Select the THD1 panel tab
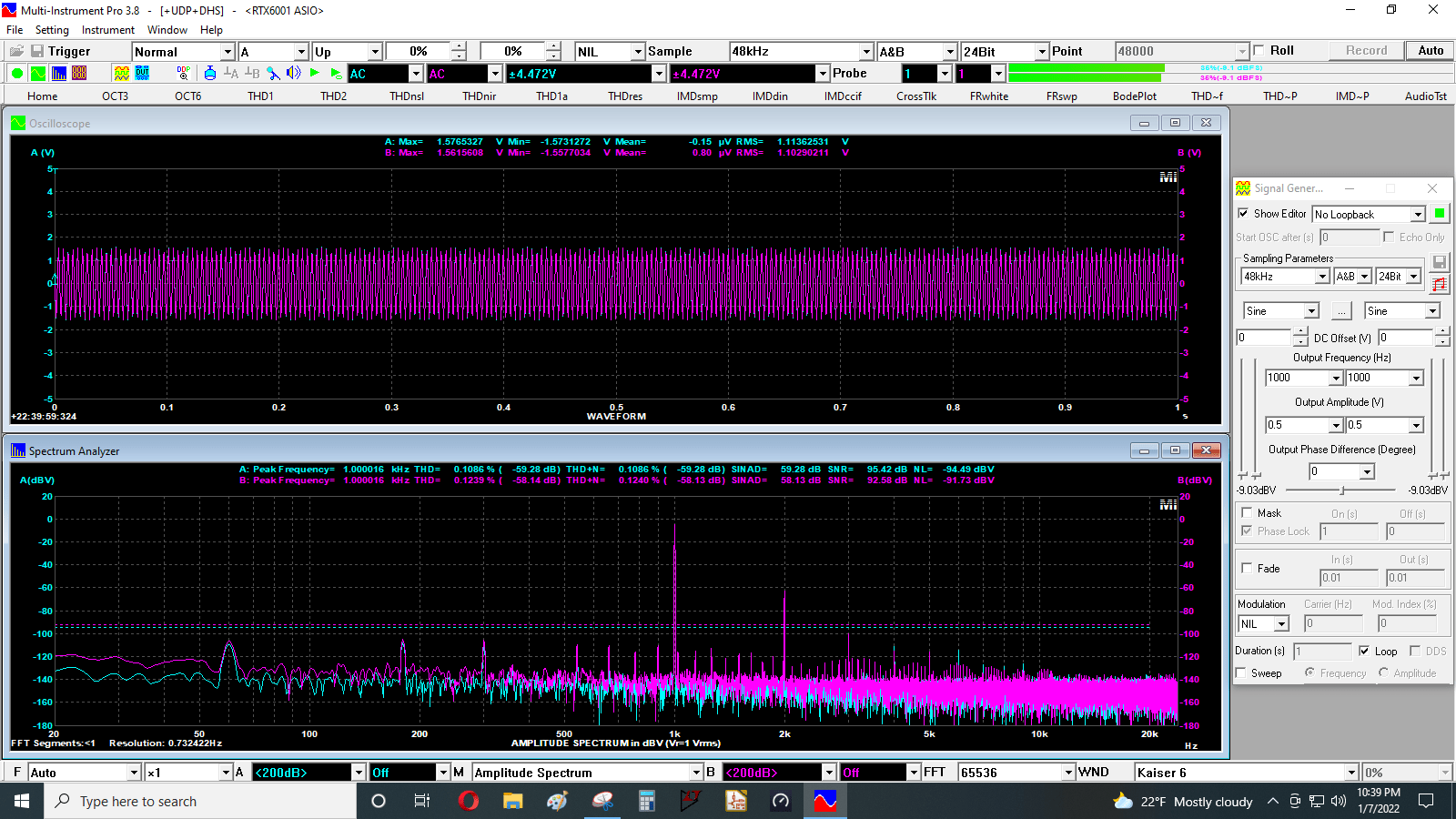The width and height of the screenshot is (1456, 819). point(261,96)
